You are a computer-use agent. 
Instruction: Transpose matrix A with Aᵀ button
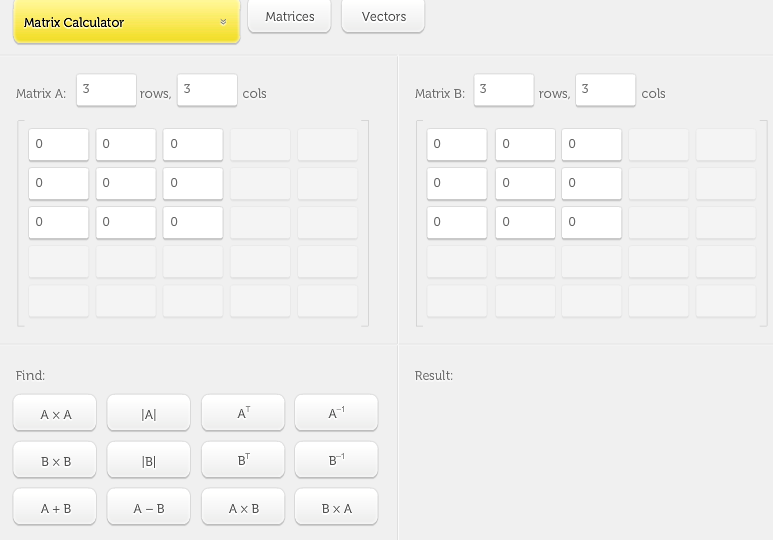(x=243, y=414)
